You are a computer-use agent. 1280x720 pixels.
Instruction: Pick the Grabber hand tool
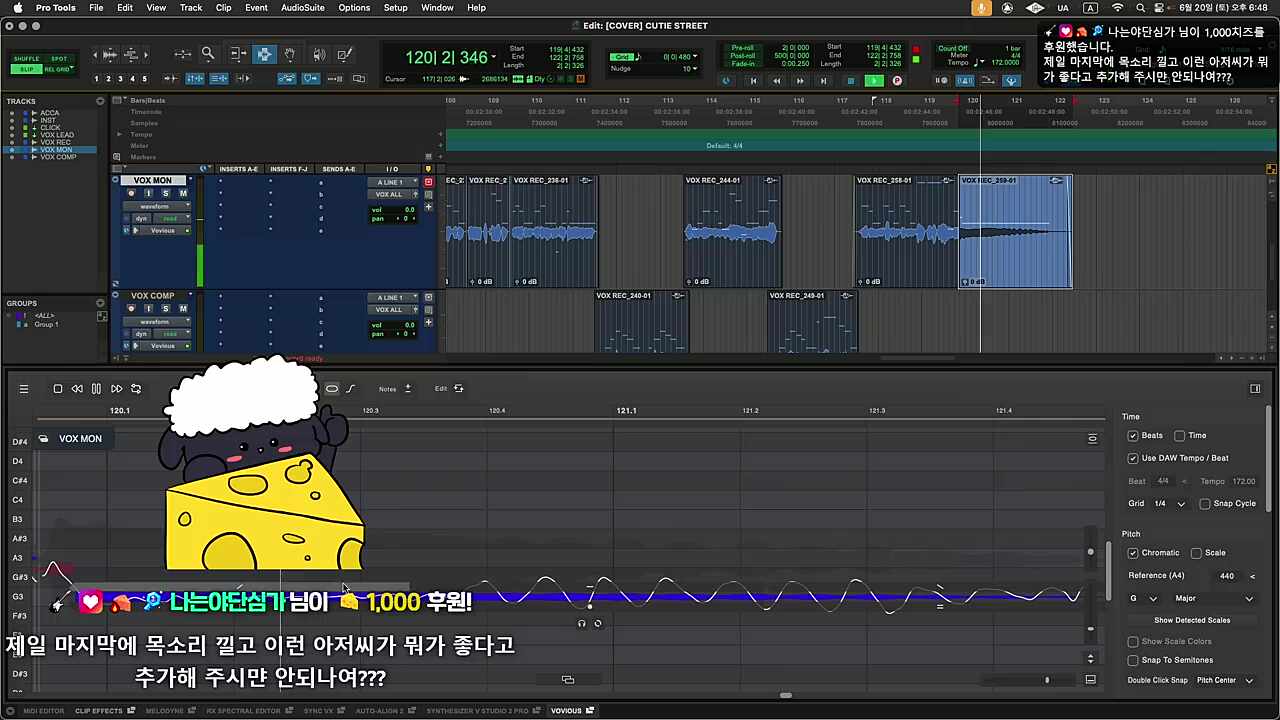pyautogui.click(x=291, y=54)
